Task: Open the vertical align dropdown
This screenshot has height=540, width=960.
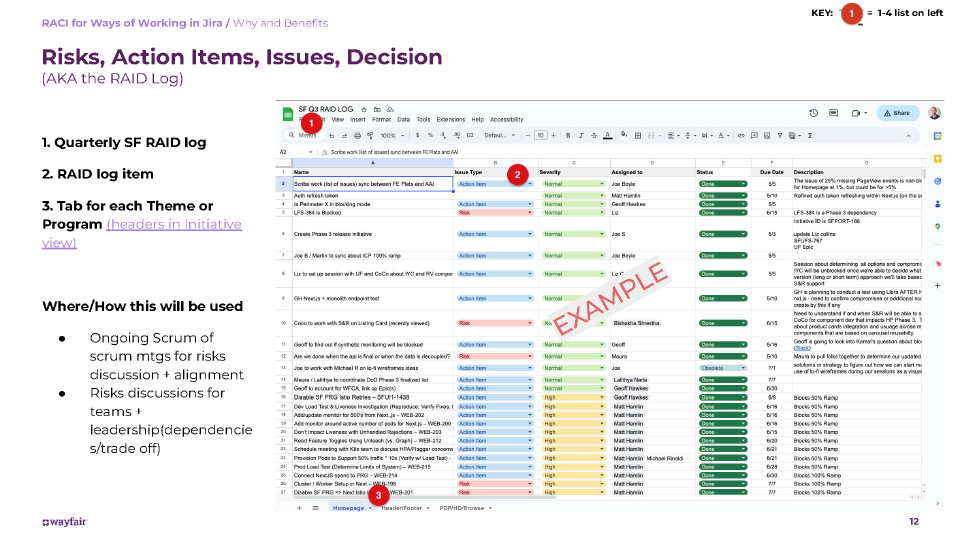Action: click(690, 135)
